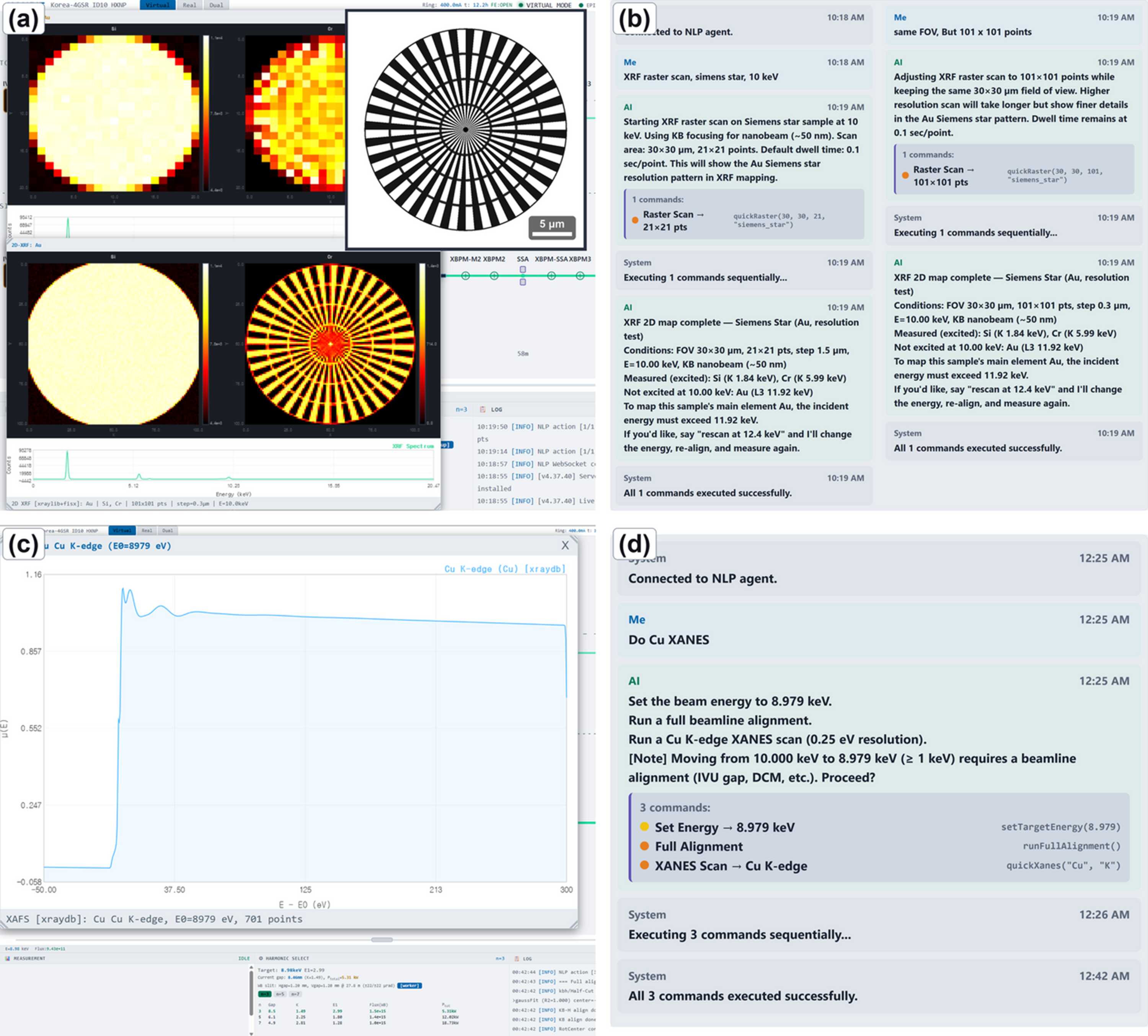Switch to Real mode tab in panel (a)
This screenshot has height=1036, width=1148.
click(189, 5)
